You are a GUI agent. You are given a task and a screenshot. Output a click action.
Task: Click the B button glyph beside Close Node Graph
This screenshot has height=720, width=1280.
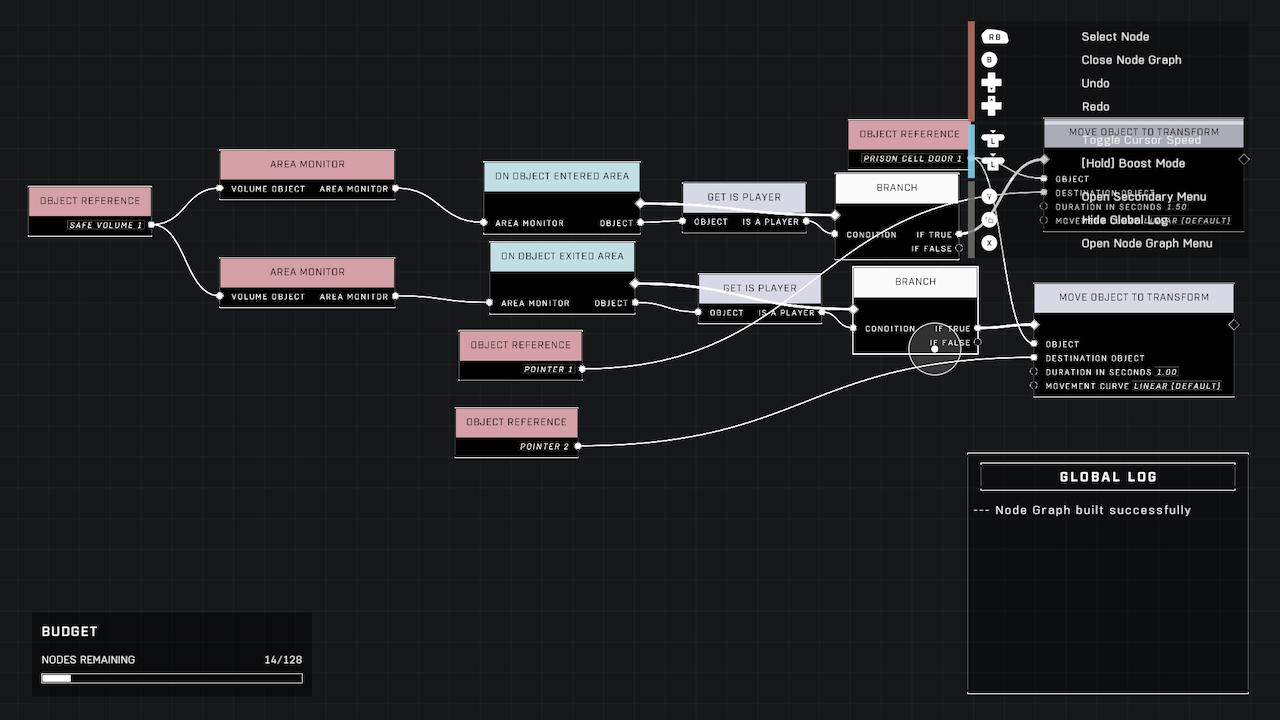[x=990, y=60]
